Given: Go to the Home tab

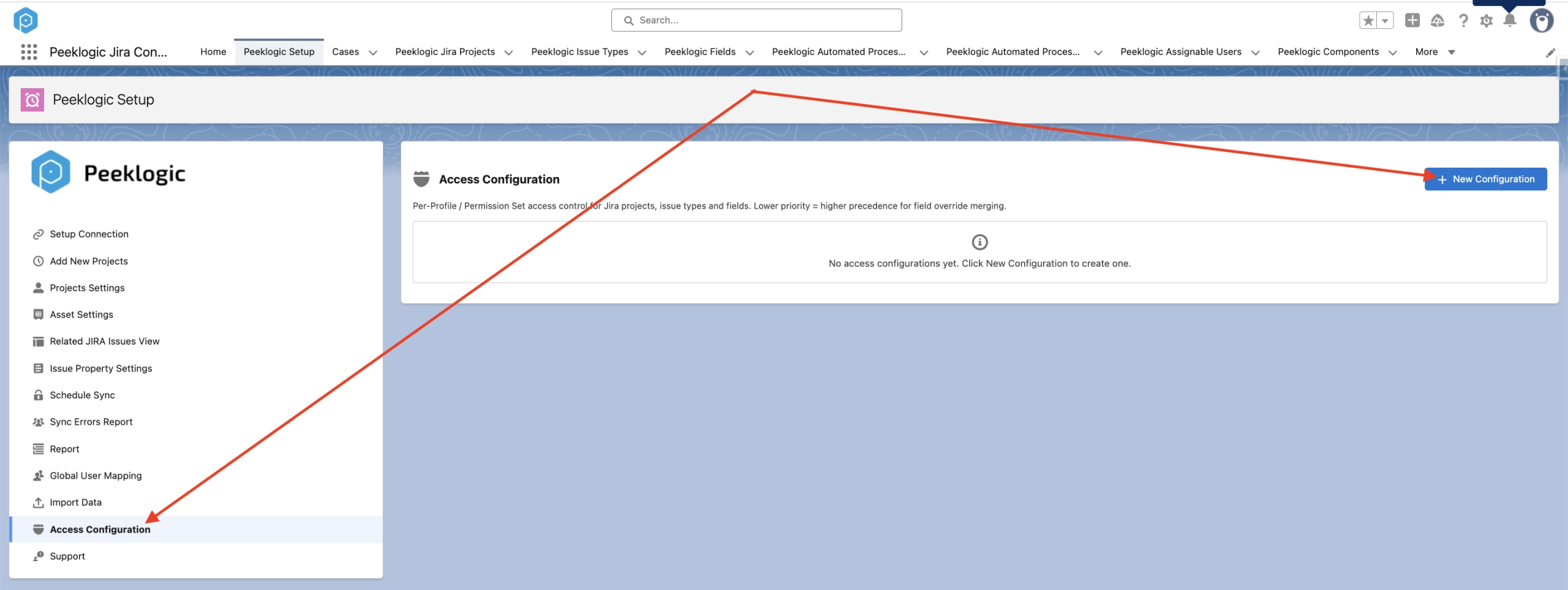Looking at the screenshot, I should [x=213, y=52].
